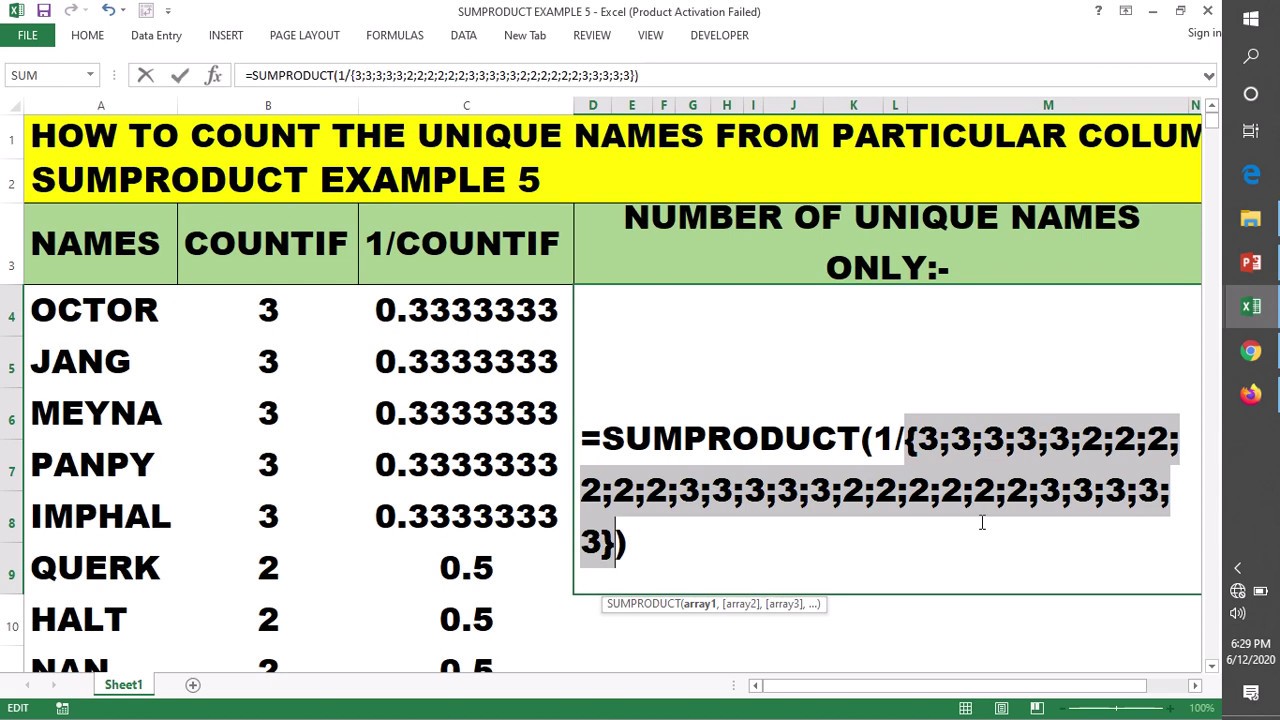Switch to Page Layout view icon
1280x720 pixels.
pyautogui.click(x=1001, y=708)
